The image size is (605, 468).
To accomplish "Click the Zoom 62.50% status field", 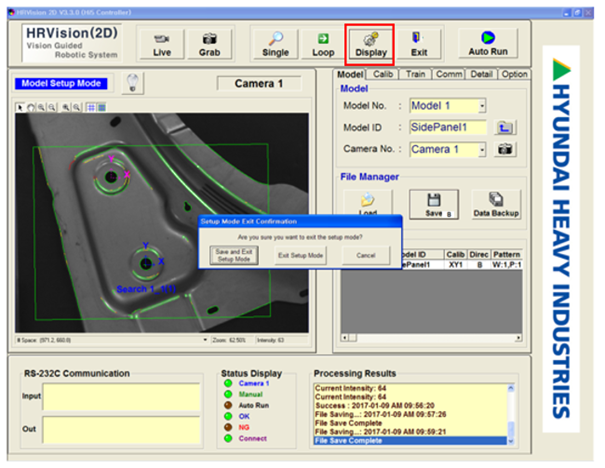I will [x=230, y=340].
